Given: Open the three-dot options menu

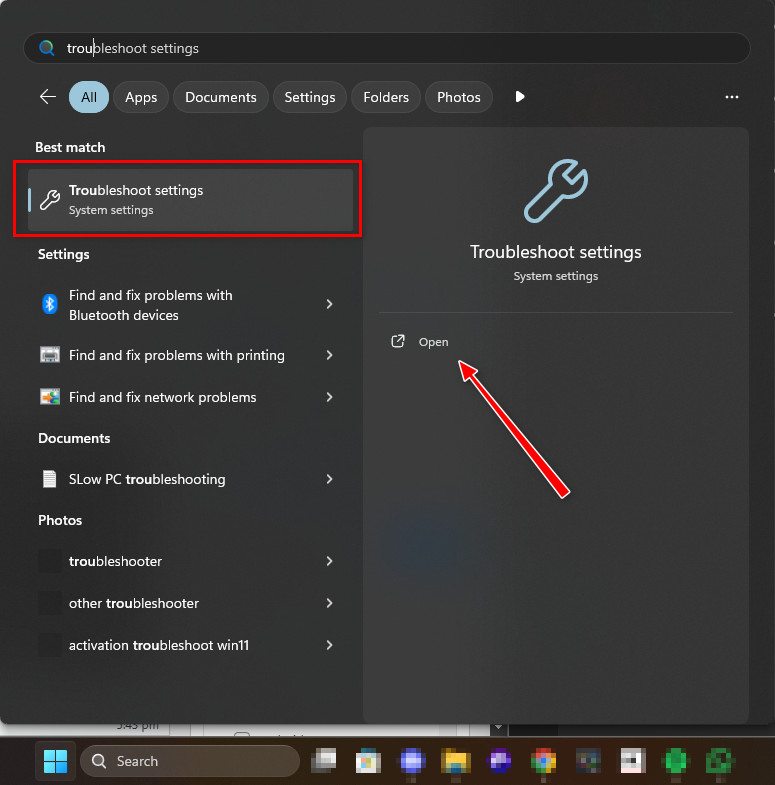Looking at the screenshot, I should point(732,97).
